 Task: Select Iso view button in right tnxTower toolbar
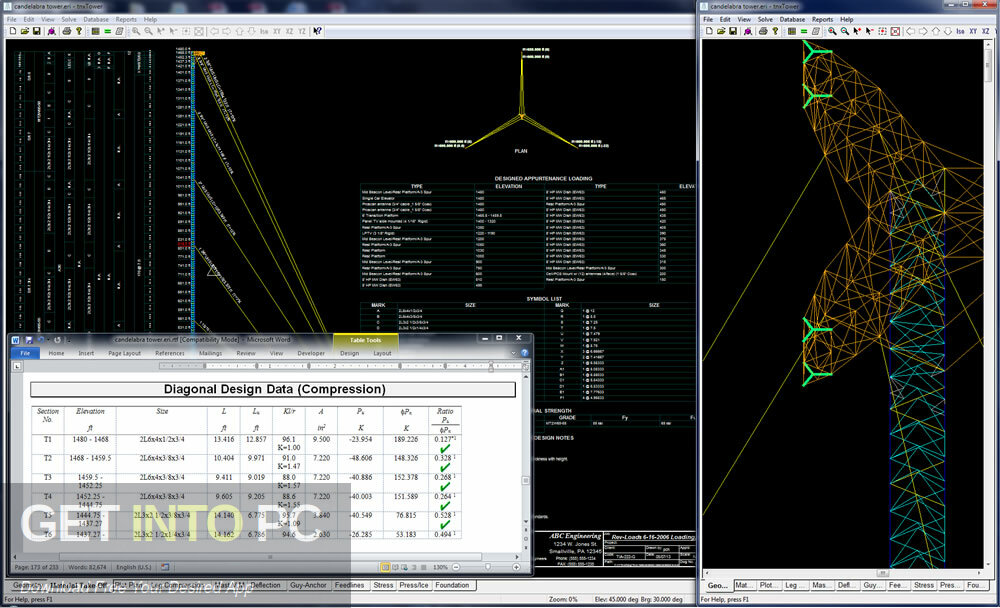(960, 31)
